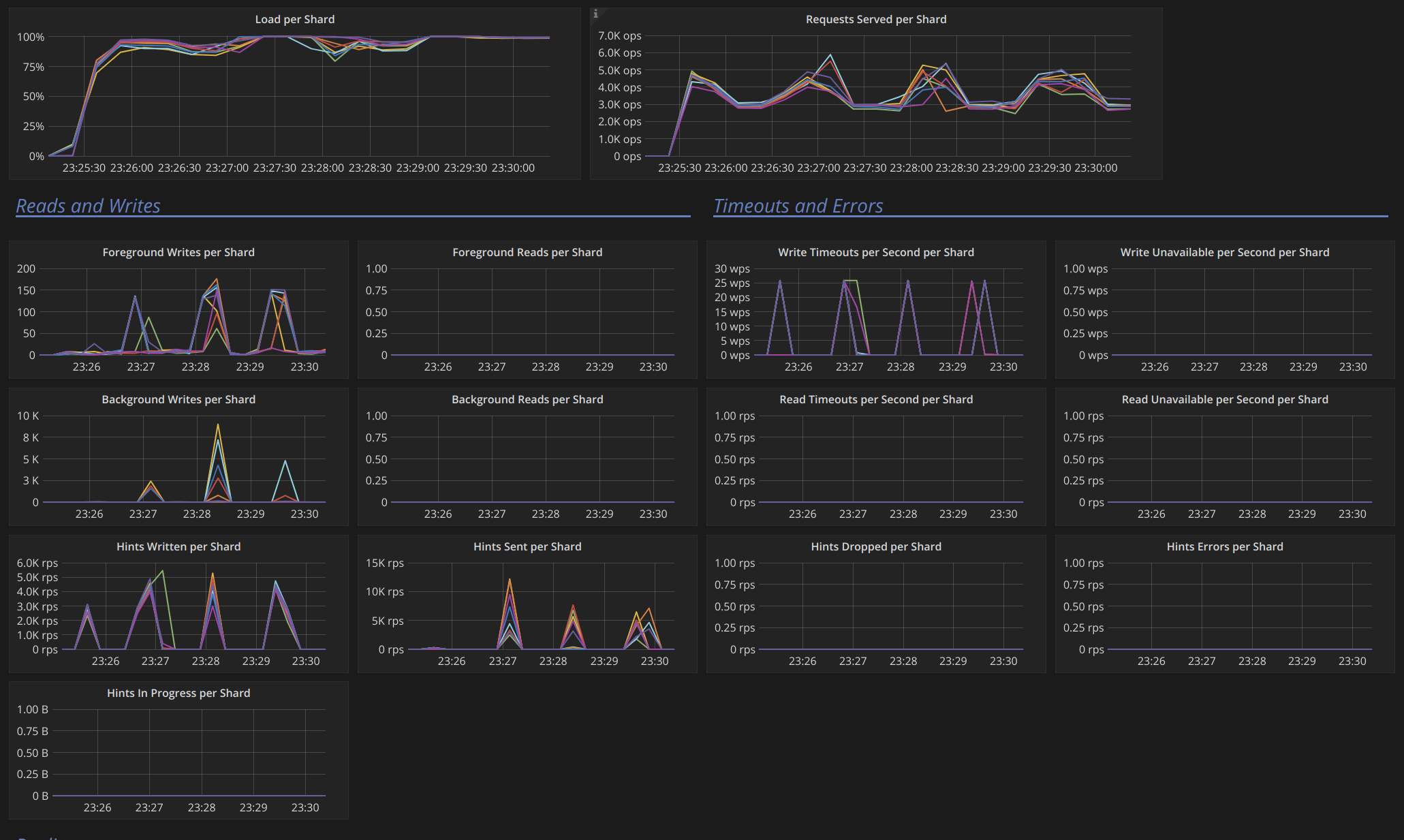Open the Load per Shard panel title menu
Viewport: 1404px width, 840px height.
pos(294,19)
